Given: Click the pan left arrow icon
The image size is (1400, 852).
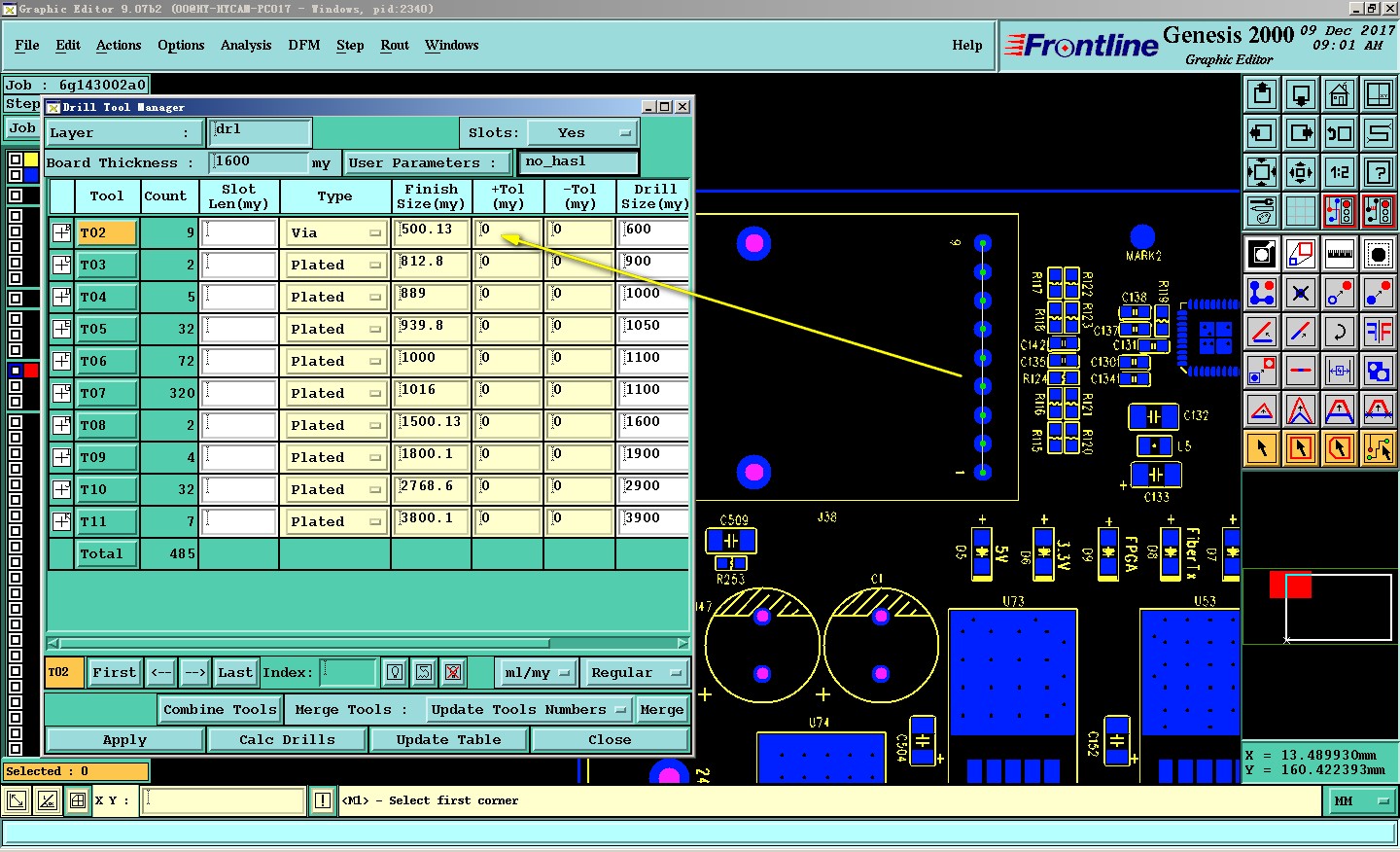Looking at the screenshot, I should pos(1262,133).
